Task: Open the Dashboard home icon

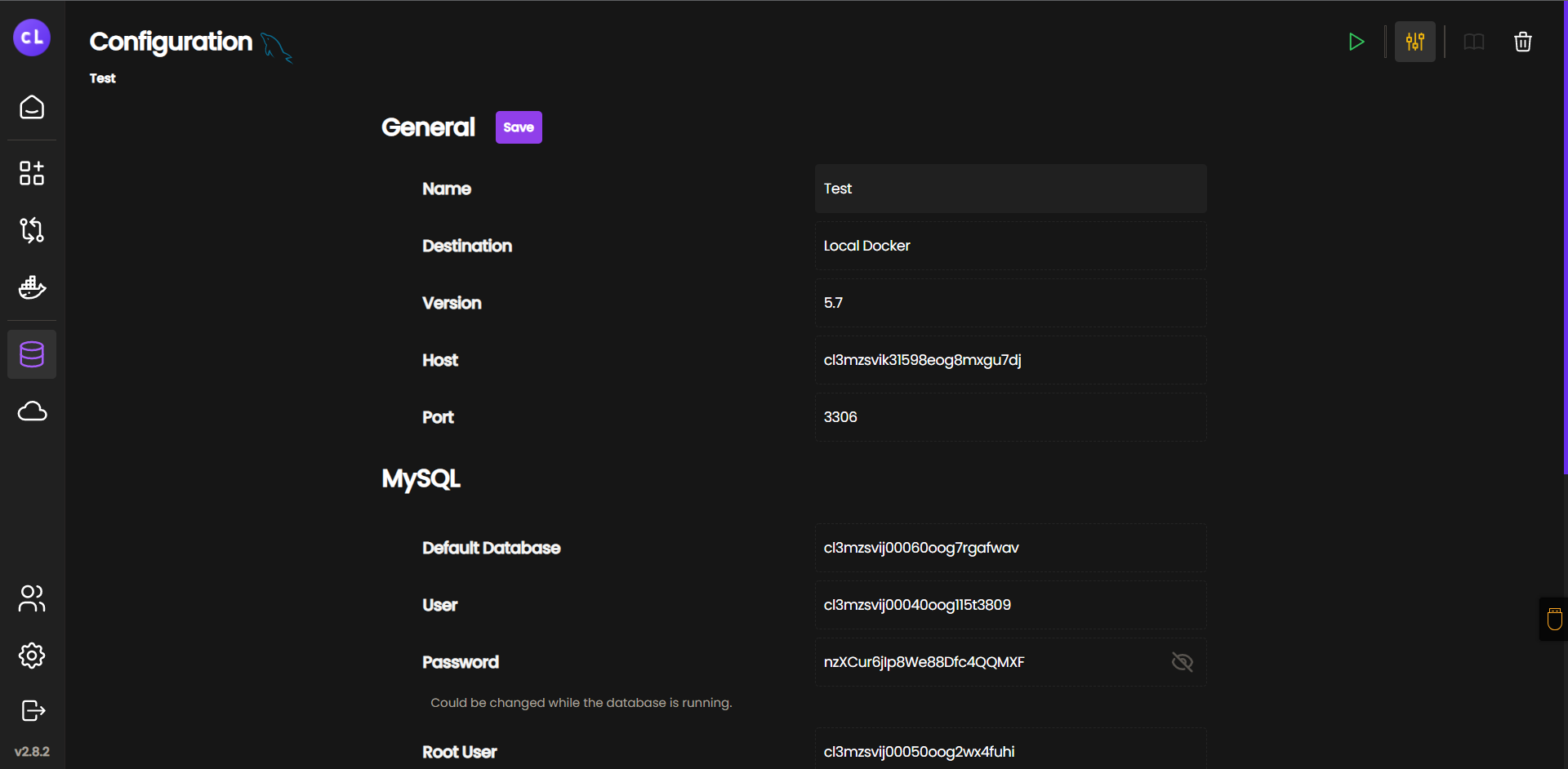Action: 32,107
